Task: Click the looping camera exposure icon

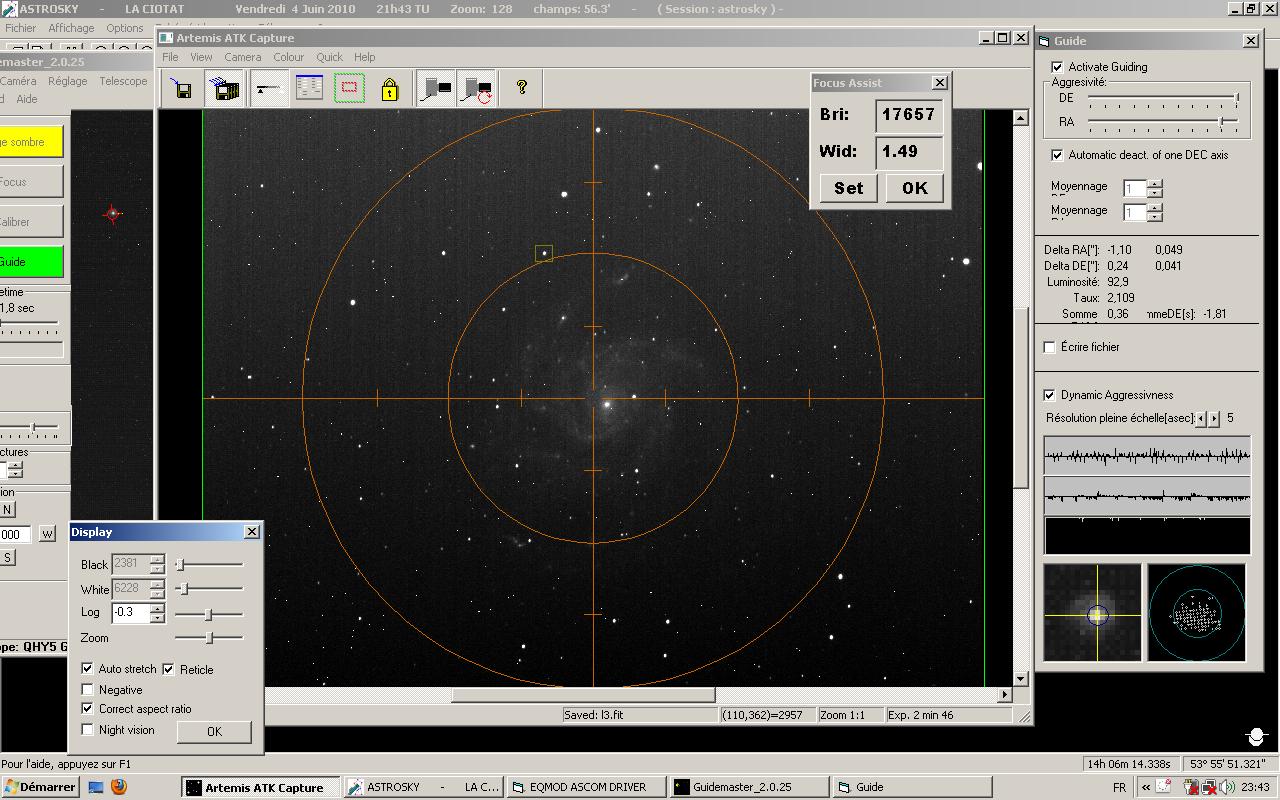Action: (476, 89)
